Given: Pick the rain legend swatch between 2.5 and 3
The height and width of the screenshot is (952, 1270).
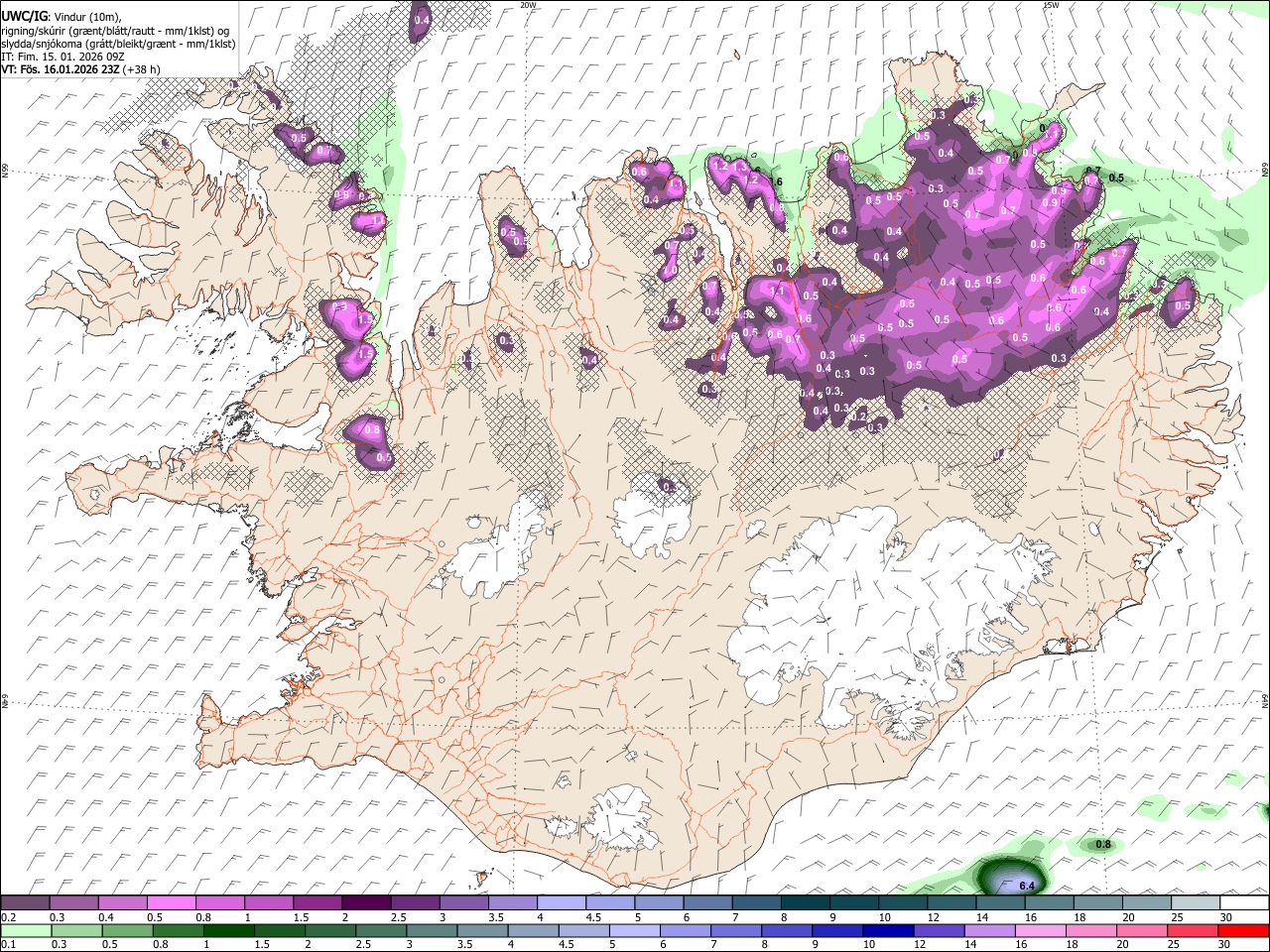Looking at the screenshot, I should pos(381,930).
